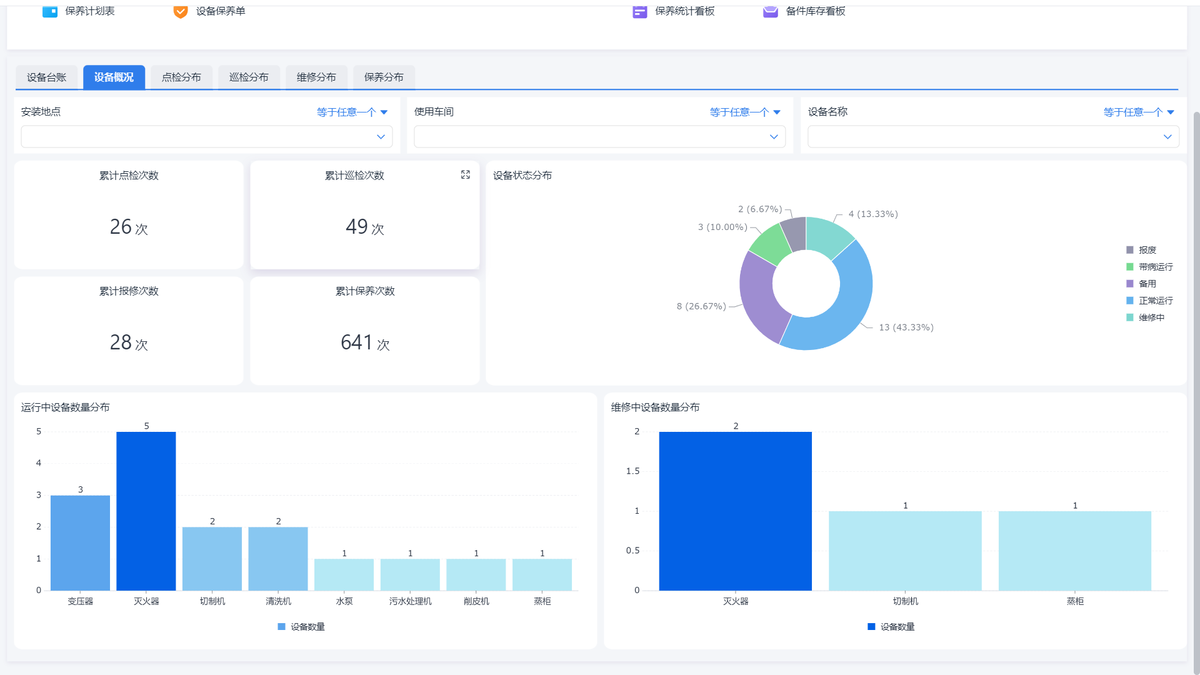
Task: Click the 保养统计看板 link text
Action: click(x=684, y=11)
